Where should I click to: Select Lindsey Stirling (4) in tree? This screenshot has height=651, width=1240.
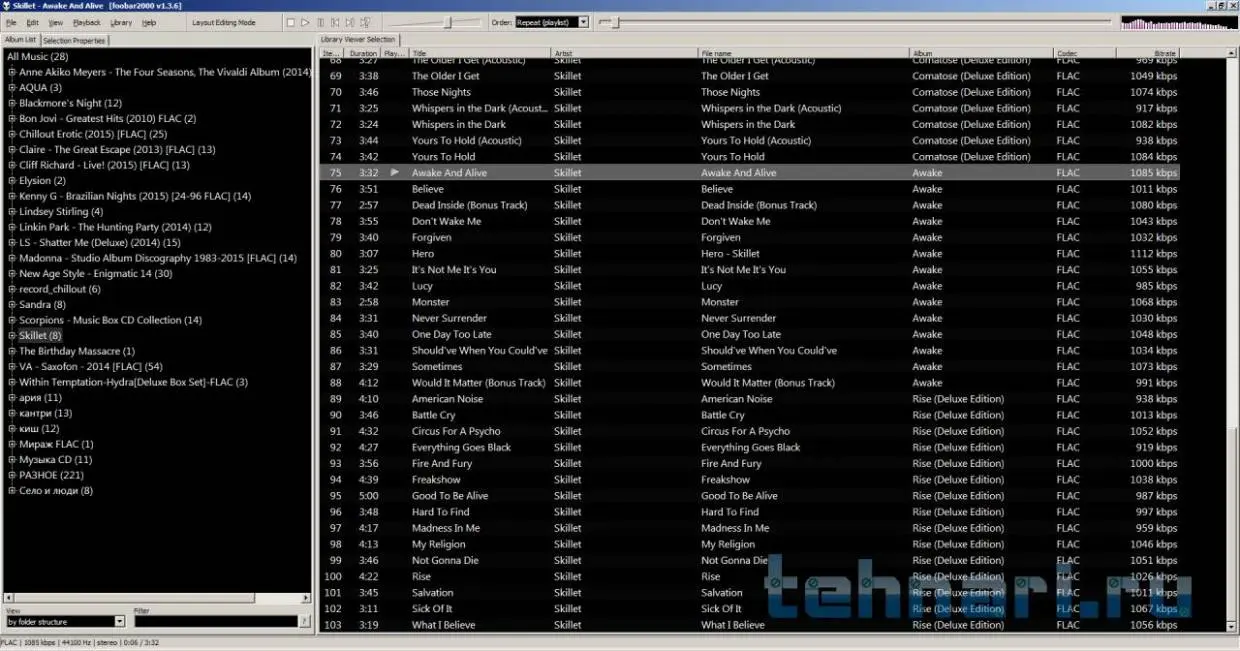tap(61, 212)
